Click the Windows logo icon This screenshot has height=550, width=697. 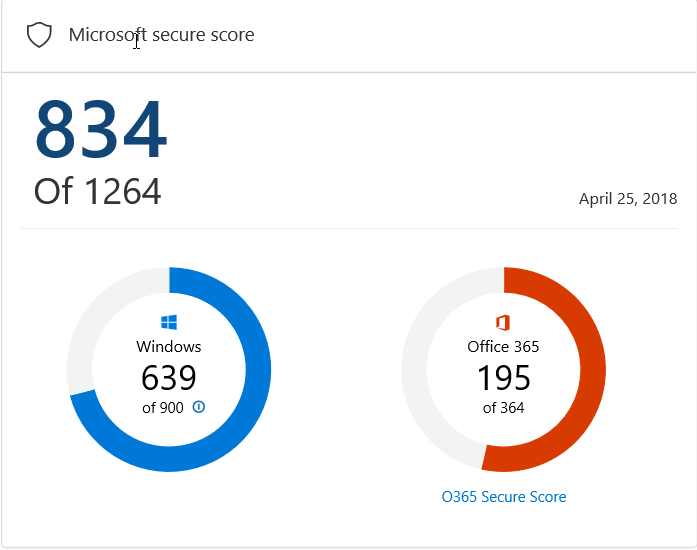169,322
